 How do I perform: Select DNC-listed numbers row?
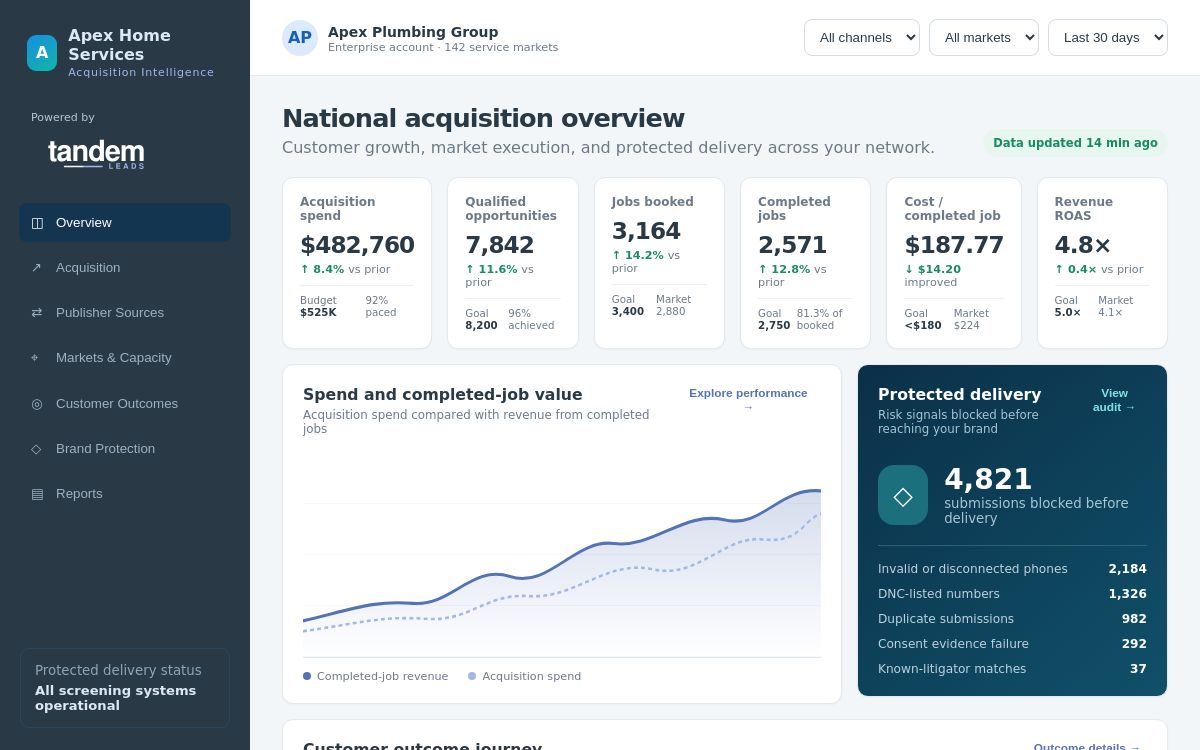pos(1012,594)
